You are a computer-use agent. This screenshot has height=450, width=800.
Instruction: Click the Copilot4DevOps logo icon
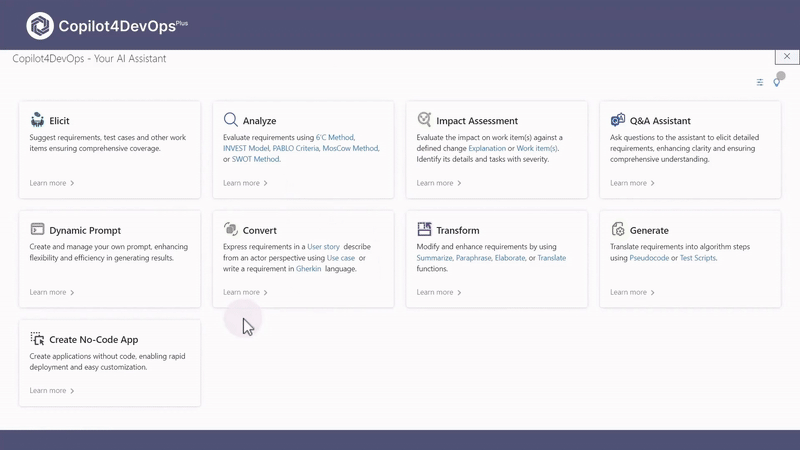pos(40,26)
